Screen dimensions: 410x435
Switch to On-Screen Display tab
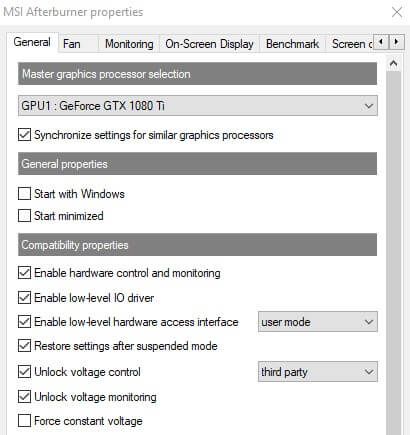pyautogui.click(x=209, y=44)
